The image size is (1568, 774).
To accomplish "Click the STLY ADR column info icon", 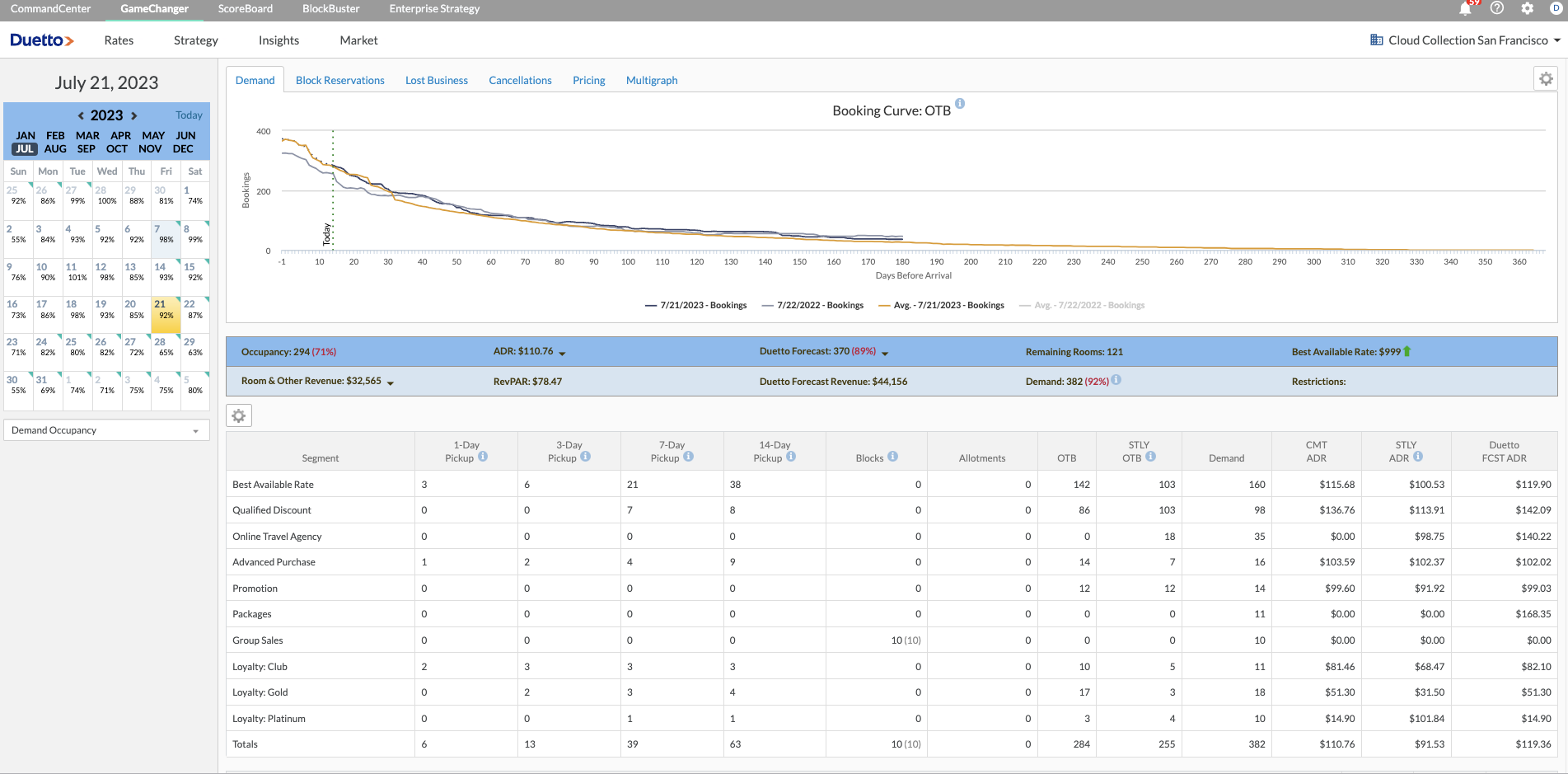I will tap(1418, 457).
